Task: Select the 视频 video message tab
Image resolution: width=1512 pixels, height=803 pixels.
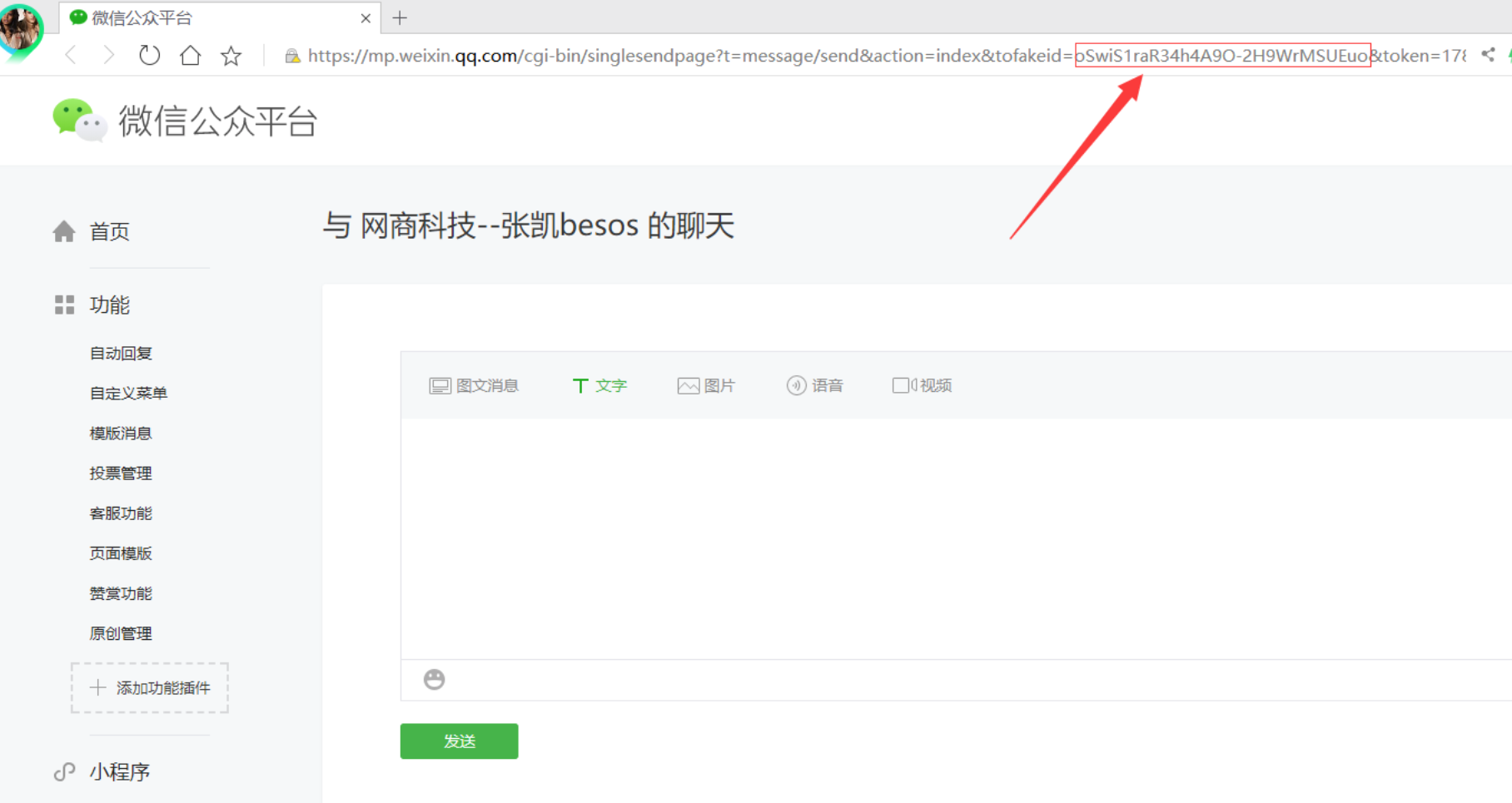Action: [922, 385]
